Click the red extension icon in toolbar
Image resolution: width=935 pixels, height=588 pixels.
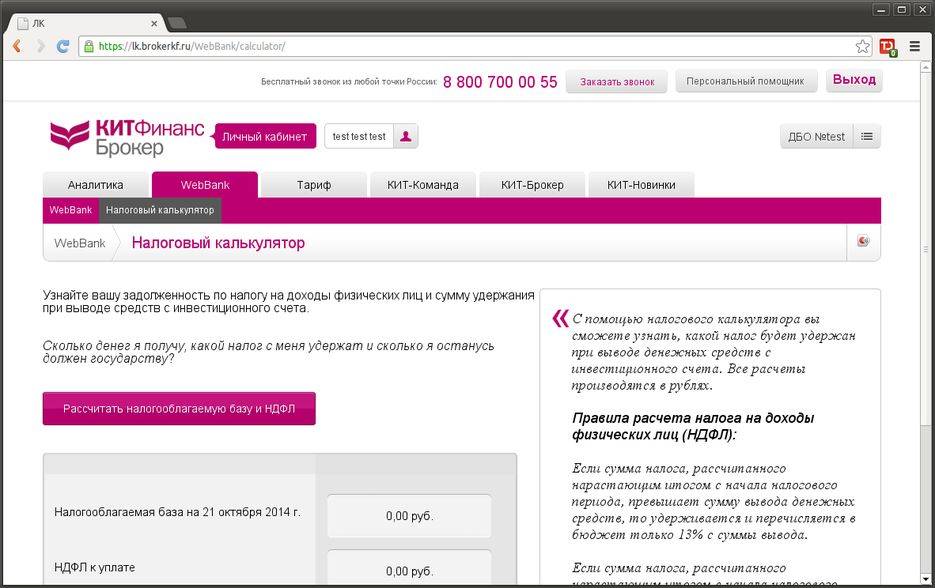click(x=887, y=47)
